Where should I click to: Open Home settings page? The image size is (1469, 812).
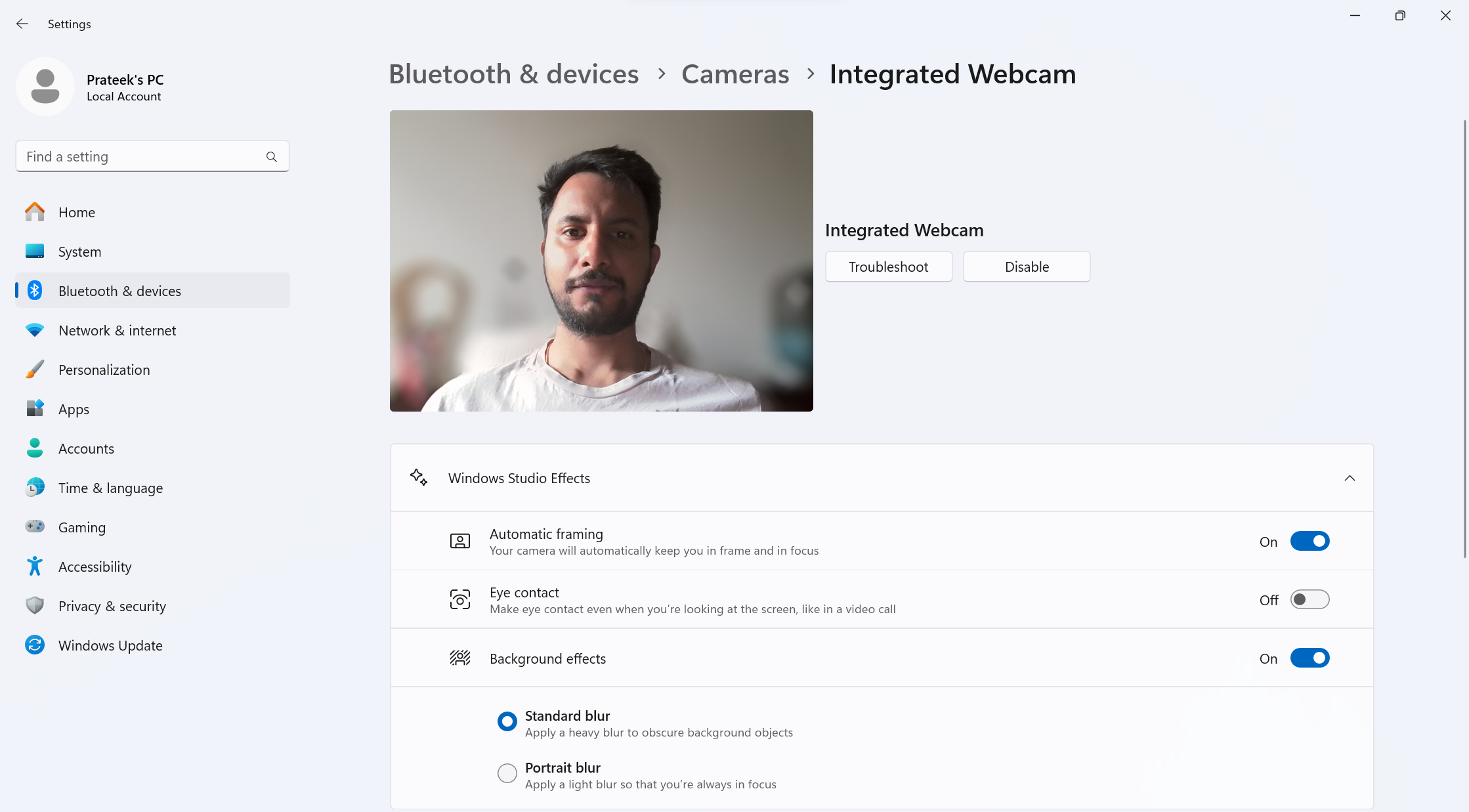(152, 212)
